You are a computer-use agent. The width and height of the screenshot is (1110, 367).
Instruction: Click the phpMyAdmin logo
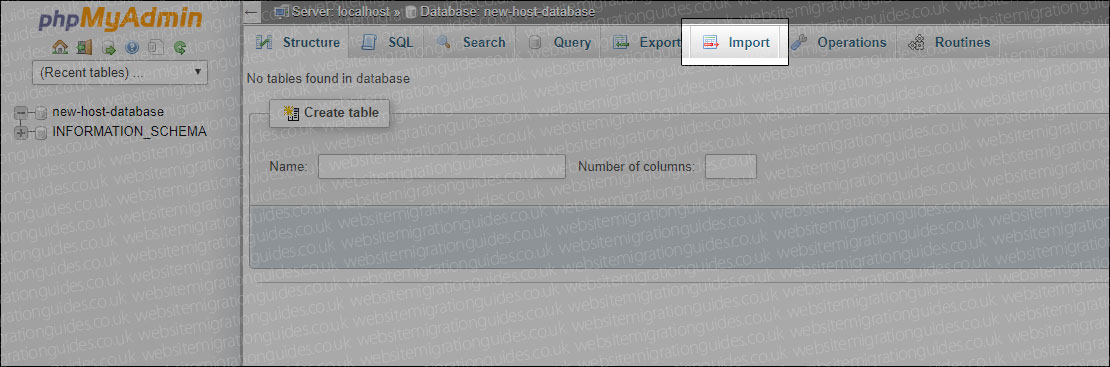coord(120,19)
